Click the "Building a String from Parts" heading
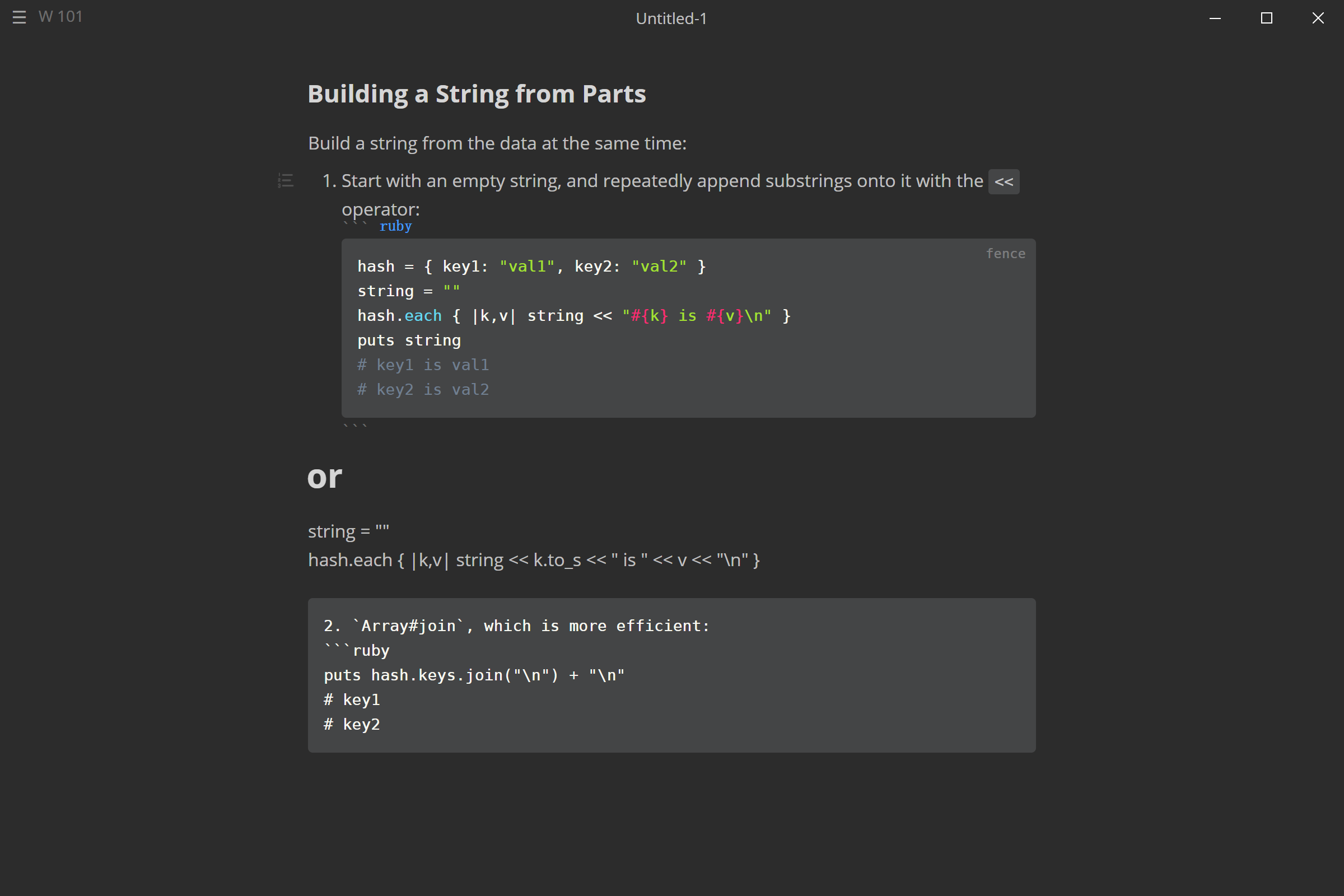1344x896 pixels. click(x=477, y=94)
